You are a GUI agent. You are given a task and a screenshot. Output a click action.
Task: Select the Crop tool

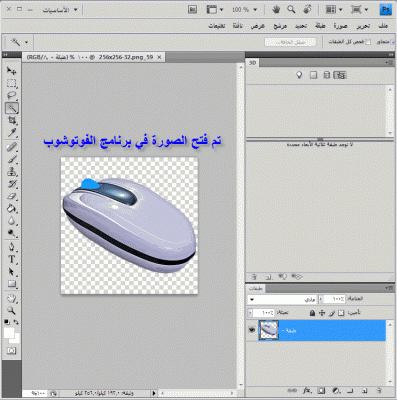(12, 120)
